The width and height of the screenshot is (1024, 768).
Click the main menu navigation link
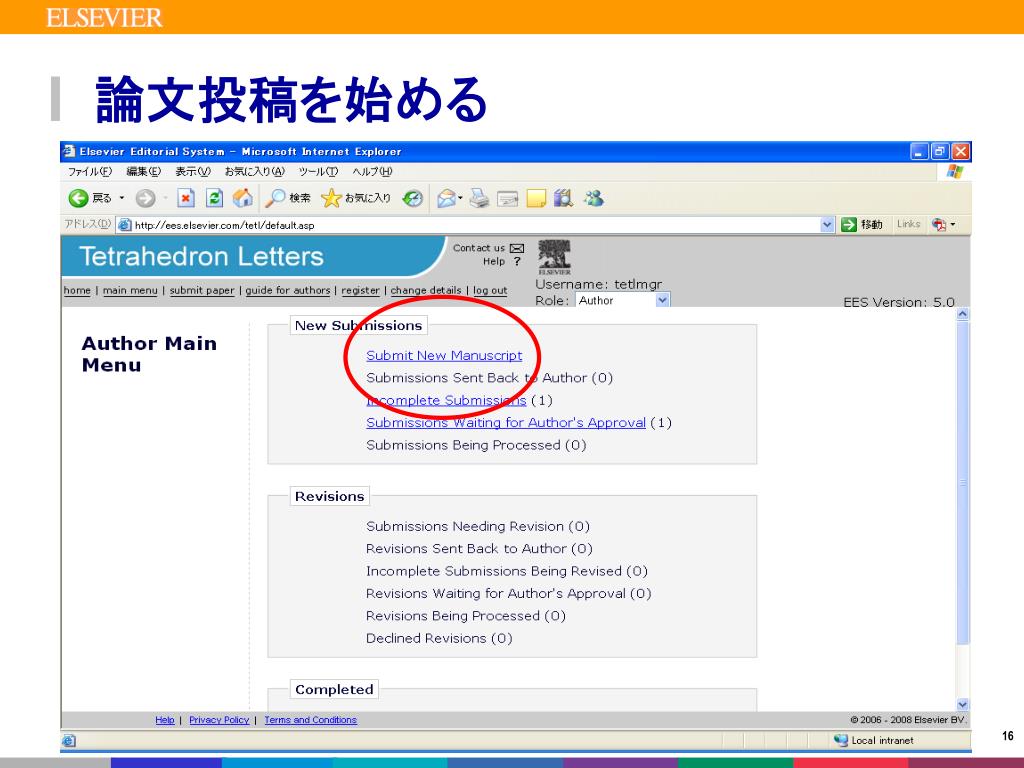(130, 290)
